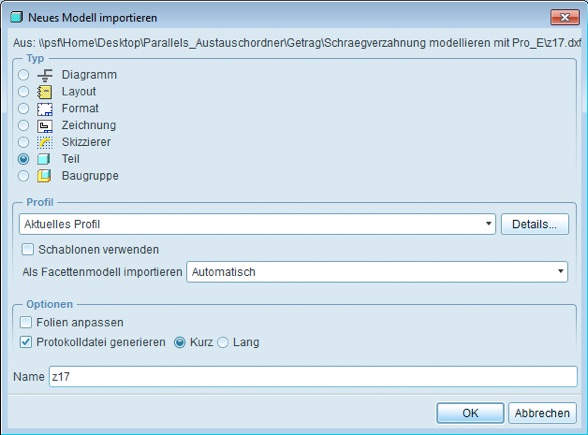Click the Format frame icon
This screenshot has width=588, height=435.
pos(45,109)
